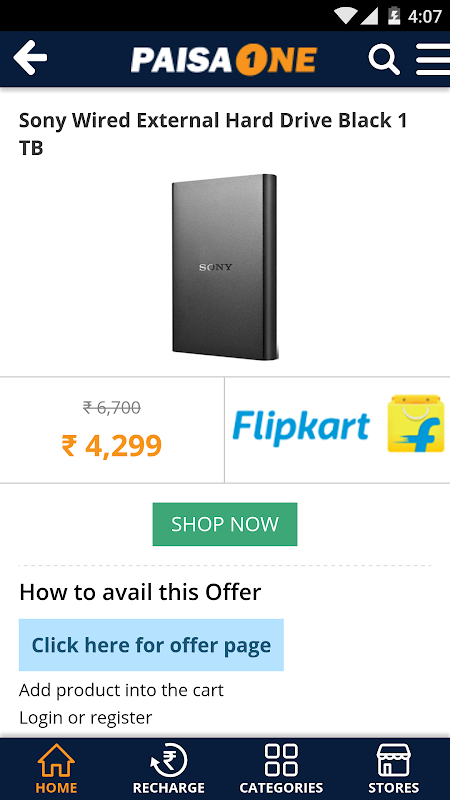The width and height of the screenshot is (450, 800).
Task: Tap the Flipkart text logo
Action: 301,427
